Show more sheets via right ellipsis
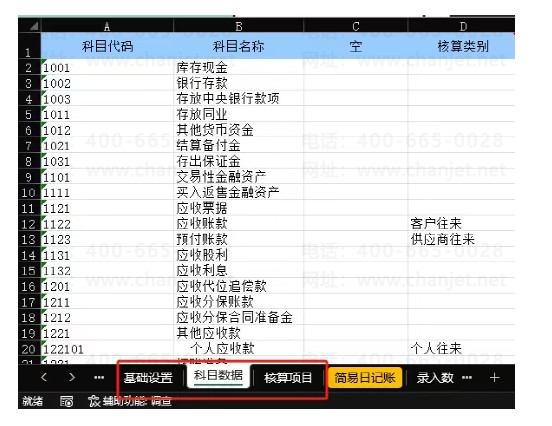 pos(467,377)
